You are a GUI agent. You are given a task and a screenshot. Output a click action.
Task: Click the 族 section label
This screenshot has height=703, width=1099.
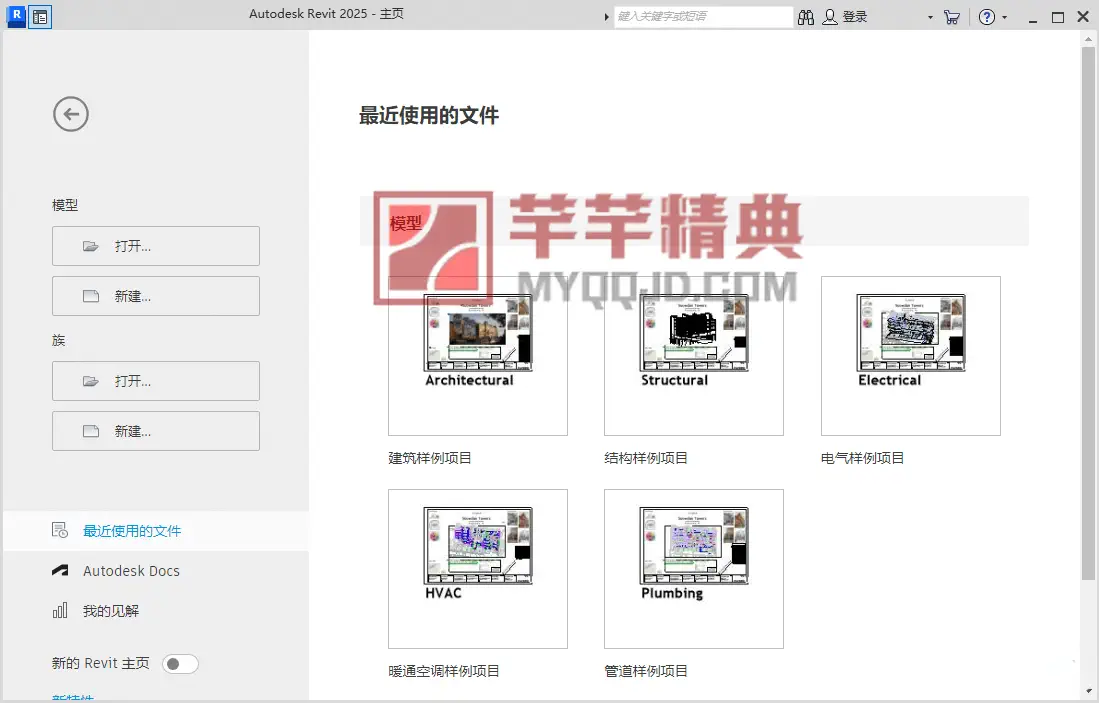click(58, 341)
